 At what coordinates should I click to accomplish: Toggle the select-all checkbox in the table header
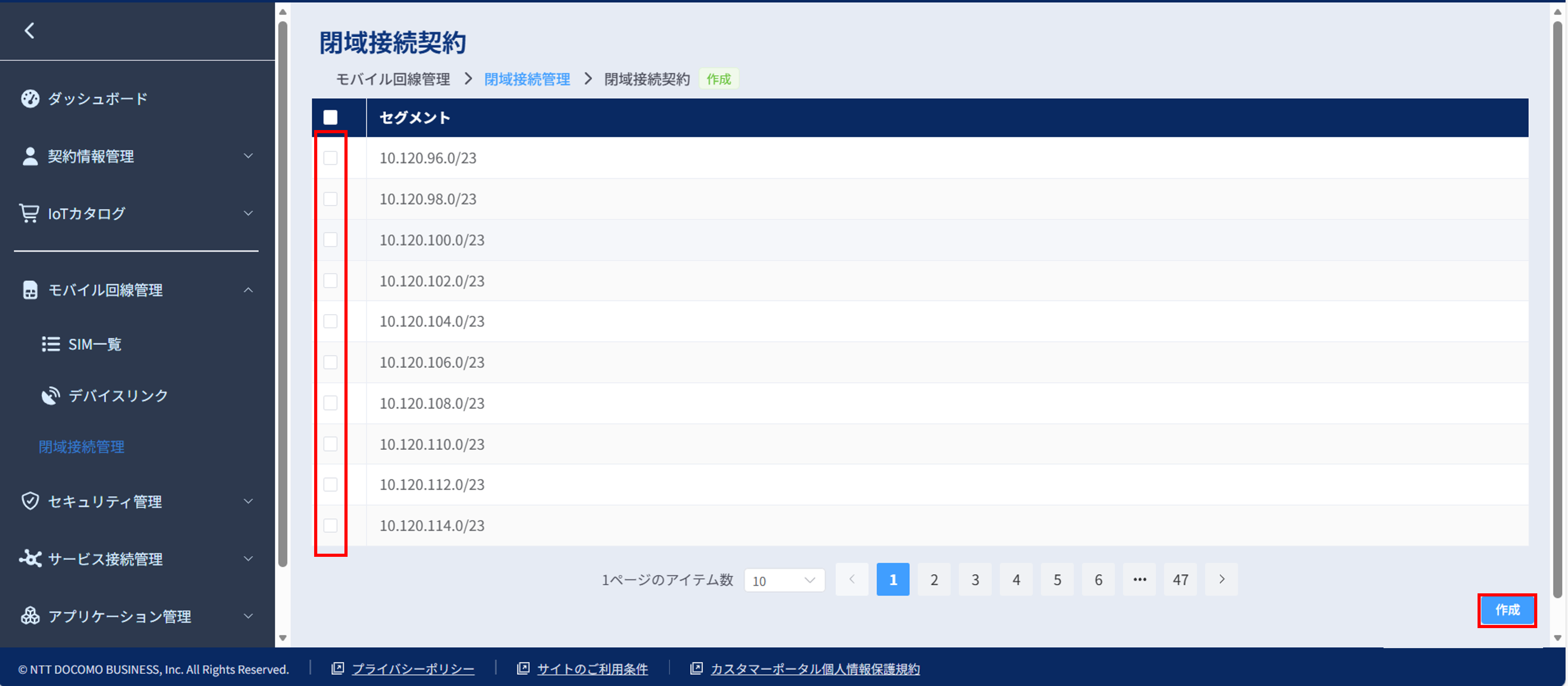pyautogui.click(x=331, y=118)
